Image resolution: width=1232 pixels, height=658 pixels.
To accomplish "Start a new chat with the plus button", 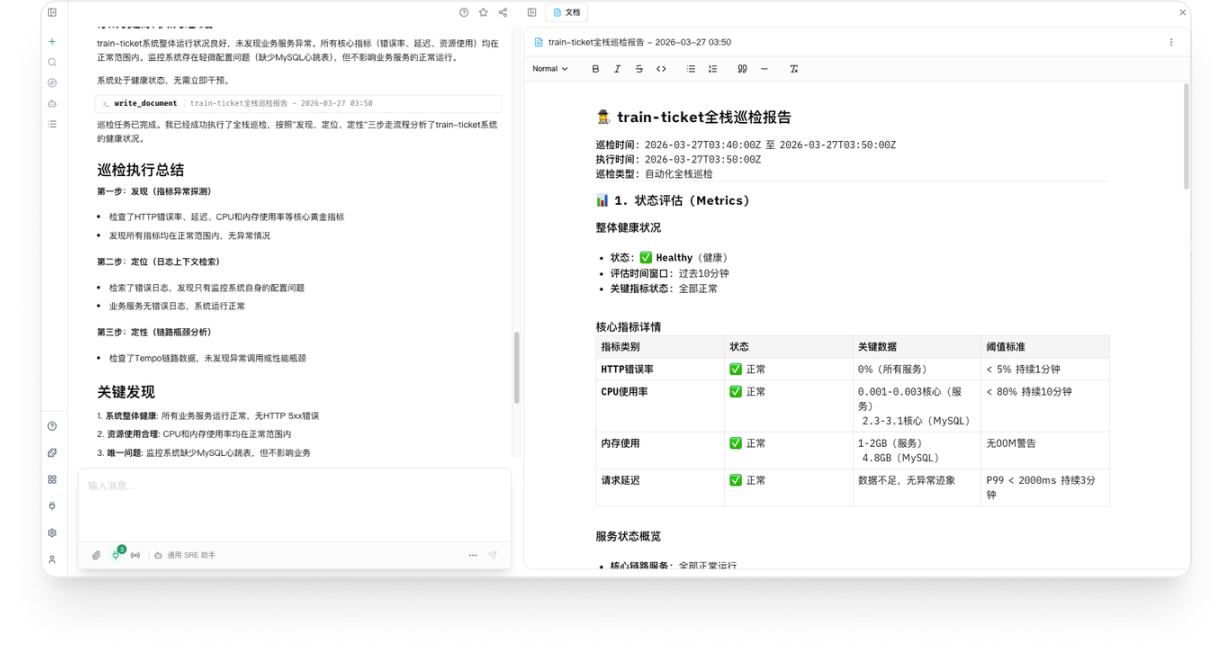I will click(51, 42).
